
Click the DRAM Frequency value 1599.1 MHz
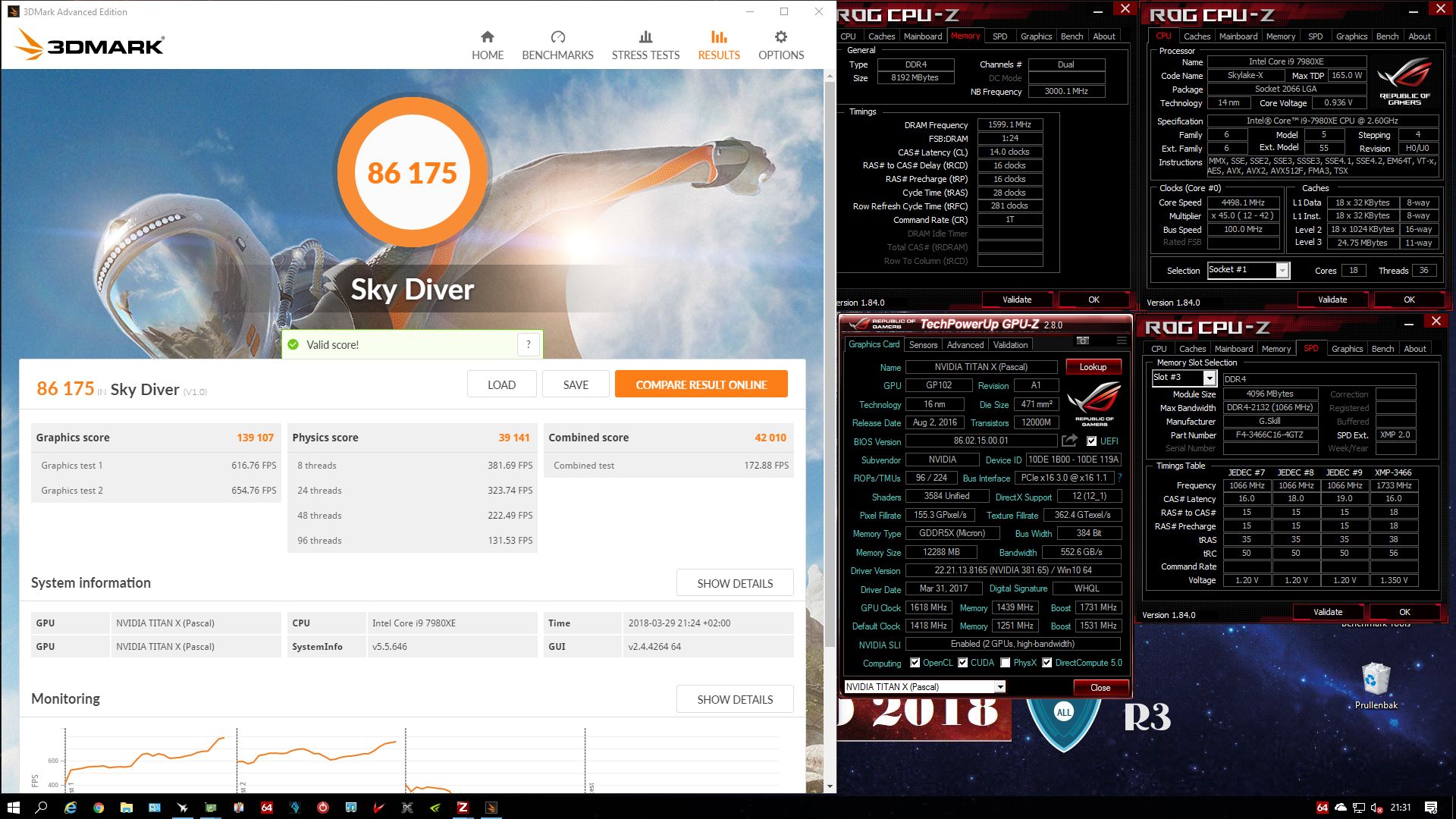click(1009, 124)
